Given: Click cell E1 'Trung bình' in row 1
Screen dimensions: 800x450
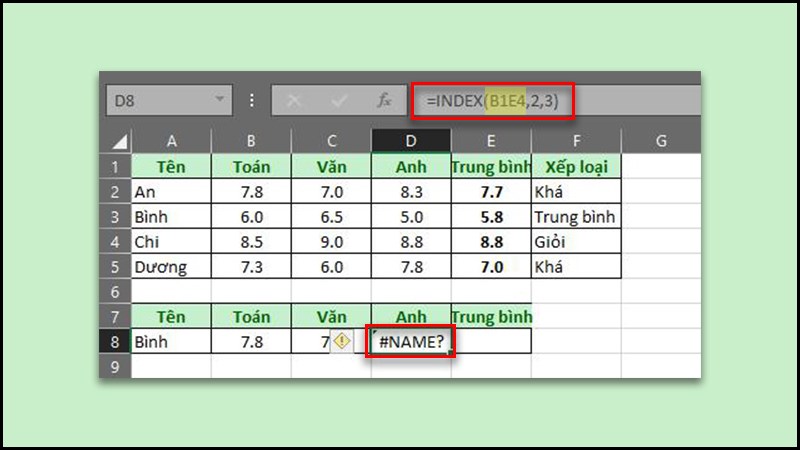Looking at the screenshot, I should (491, 167).
